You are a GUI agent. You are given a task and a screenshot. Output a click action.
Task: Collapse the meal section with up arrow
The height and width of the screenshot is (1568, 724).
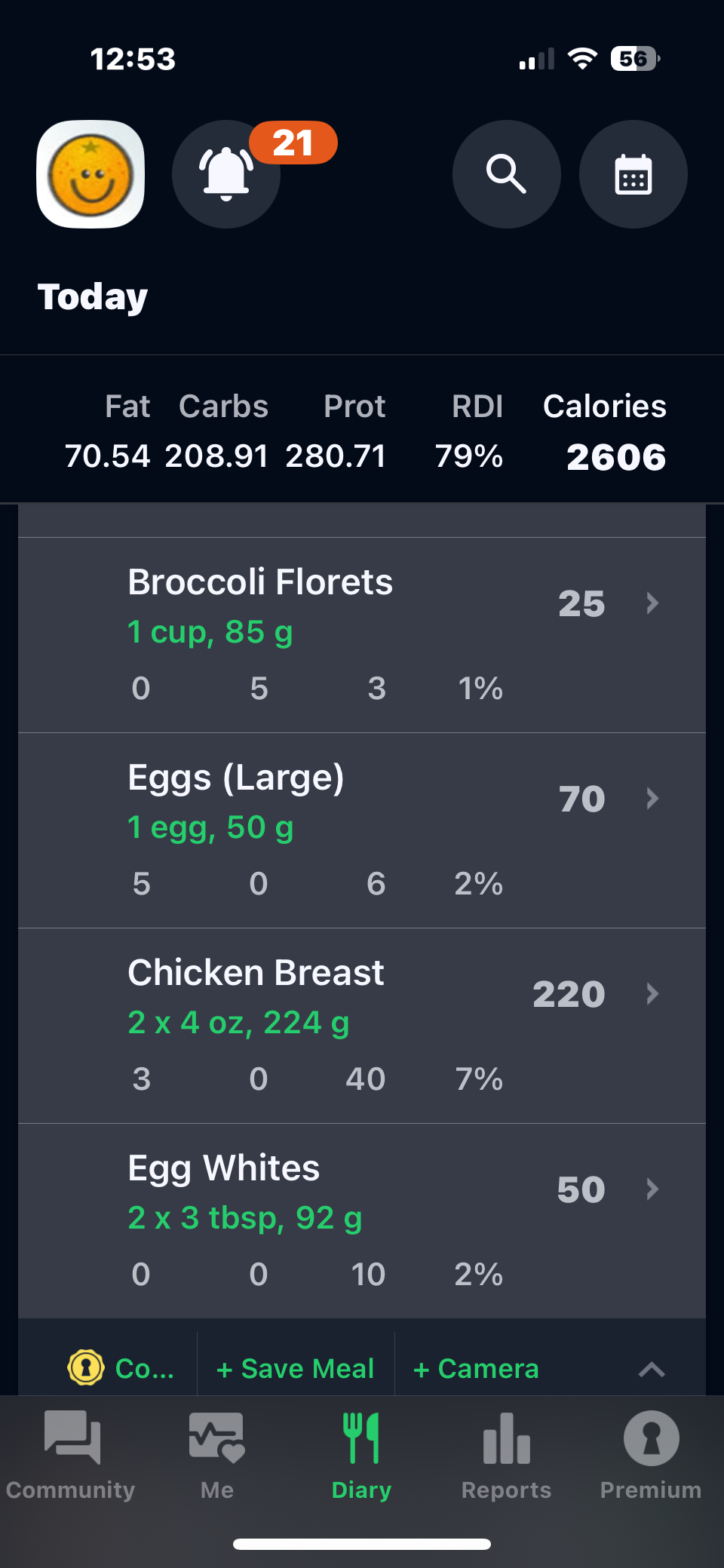pyautogui.click(x=652, y=1369)
